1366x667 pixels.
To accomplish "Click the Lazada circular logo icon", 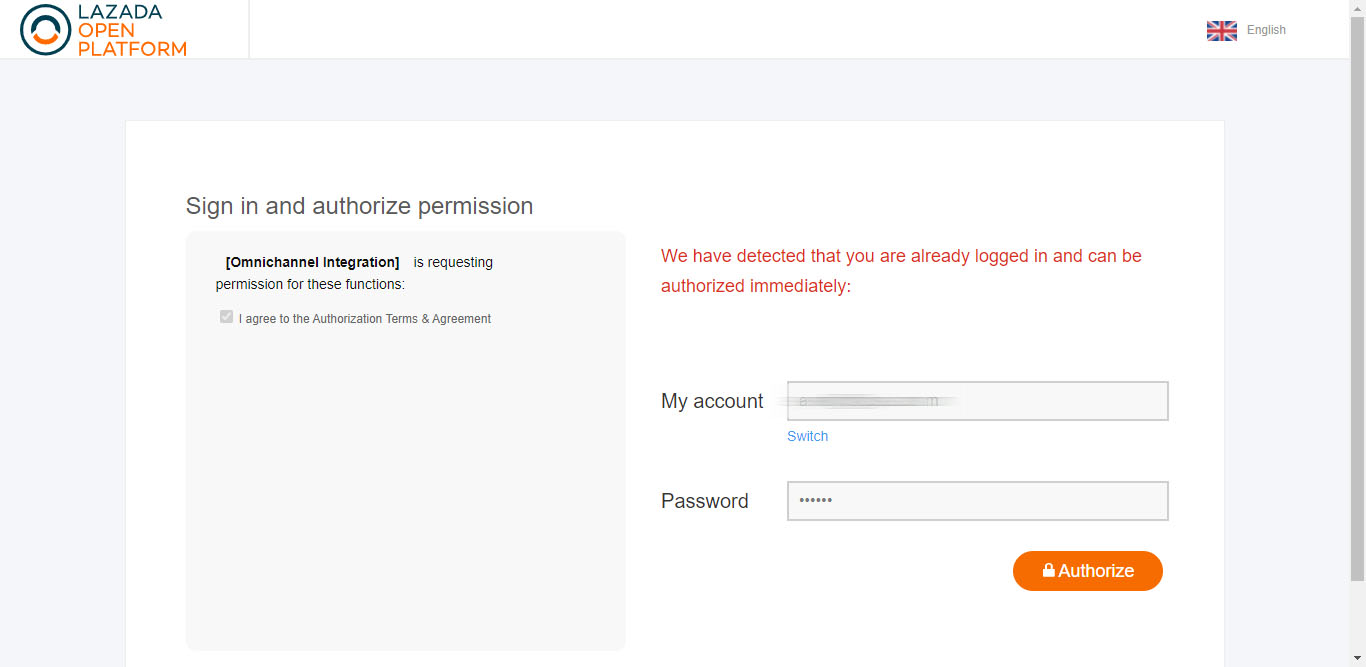I will coord(45,29).
